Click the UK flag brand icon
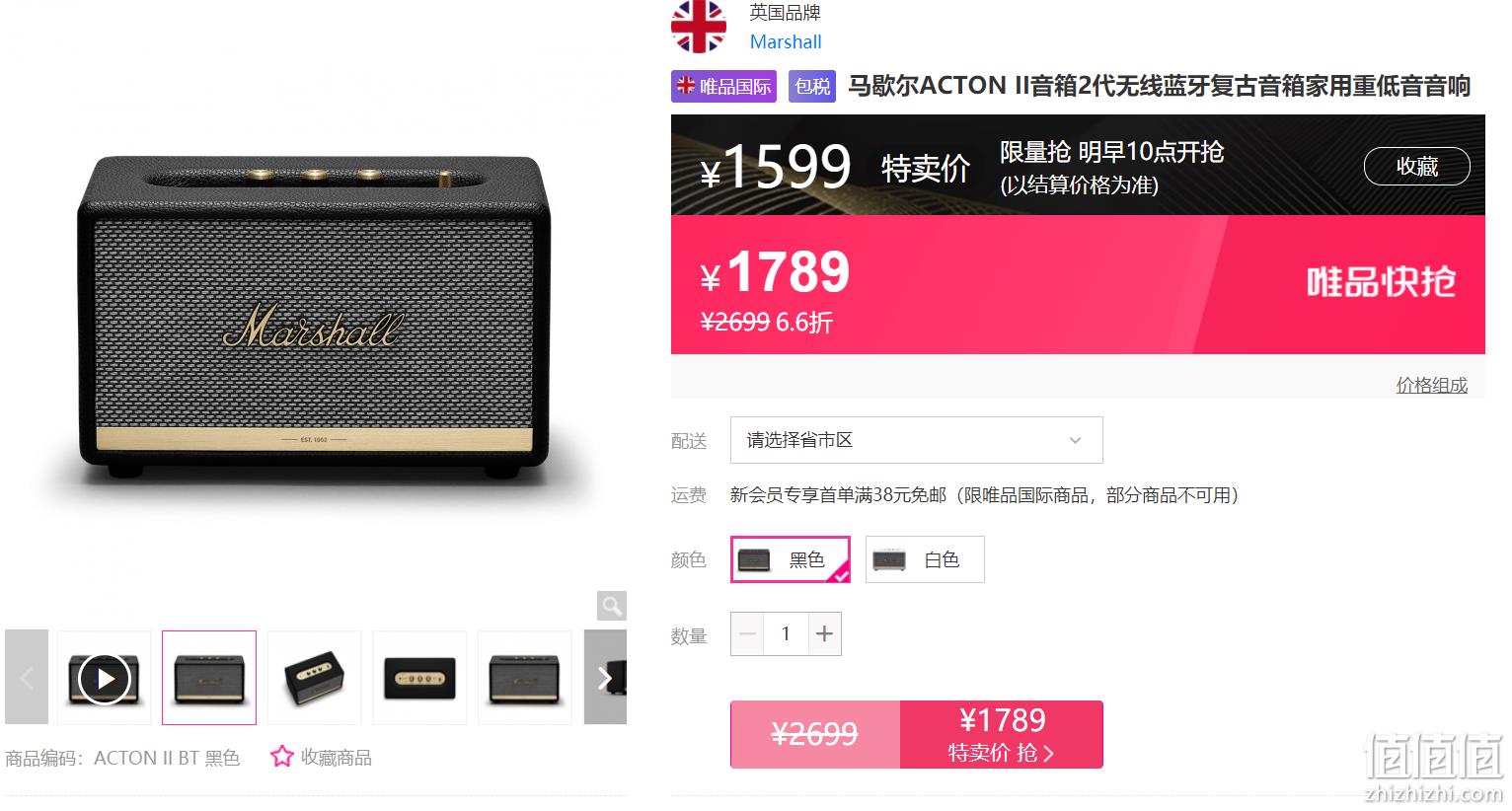 coord(699,27)
